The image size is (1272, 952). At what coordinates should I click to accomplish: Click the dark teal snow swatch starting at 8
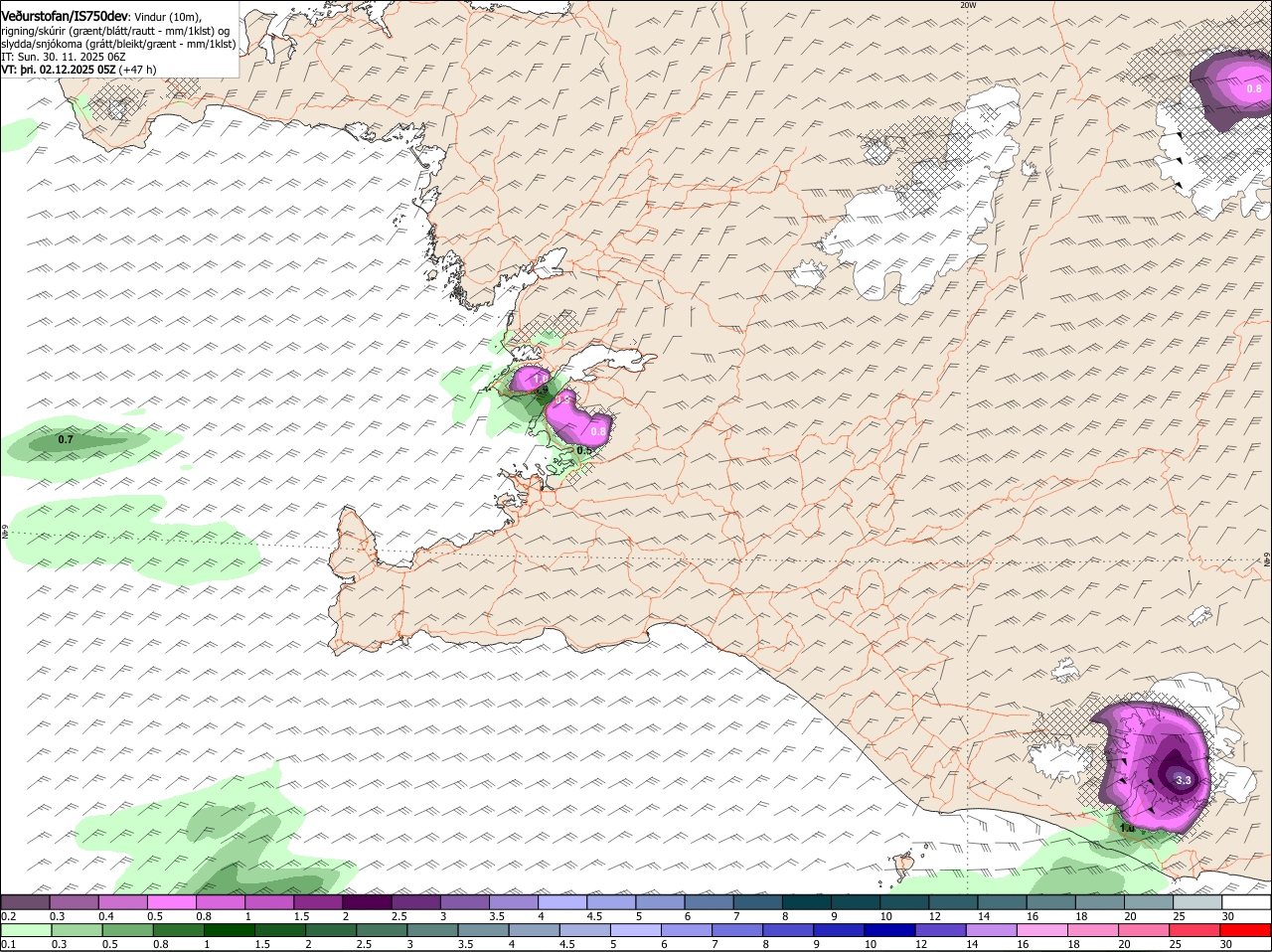point(806,902)
